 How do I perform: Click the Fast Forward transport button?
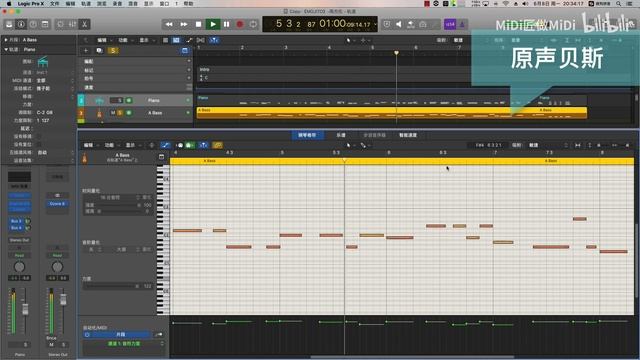[x=184, y=24]
